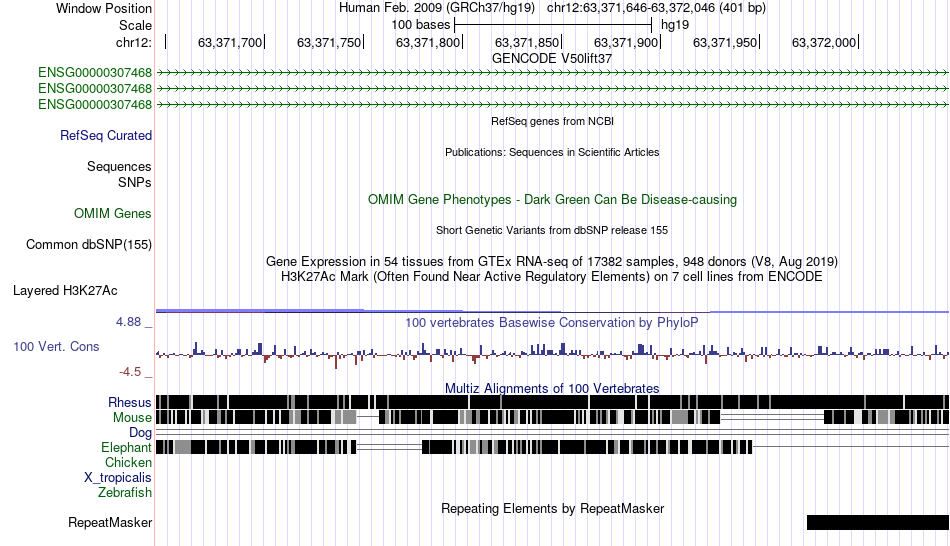The height and width of the screenshot is (546, 950).
Task: Click the Zebrafish alignment label
Action: click(124, 492)
